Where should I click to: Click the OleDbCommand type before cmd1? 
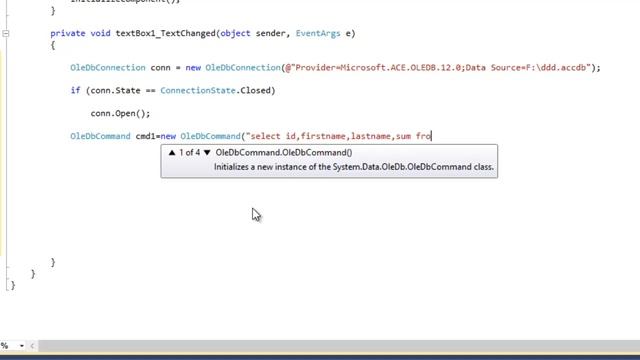(x=100, y=136)
